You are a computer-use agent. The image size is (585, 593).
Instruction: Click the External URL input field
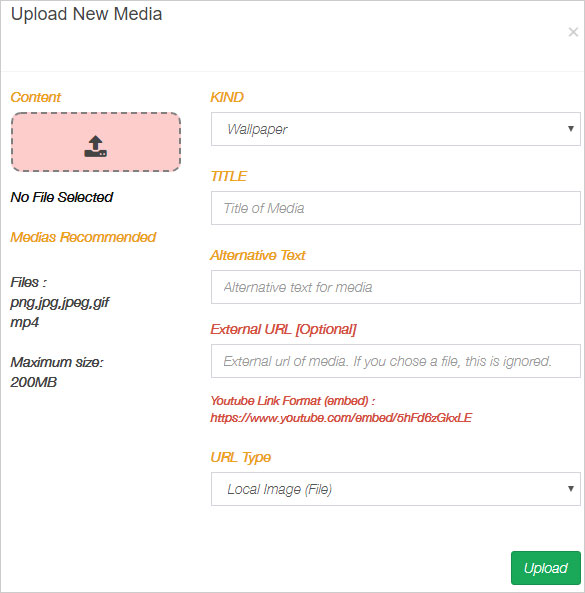pos(396,361)
